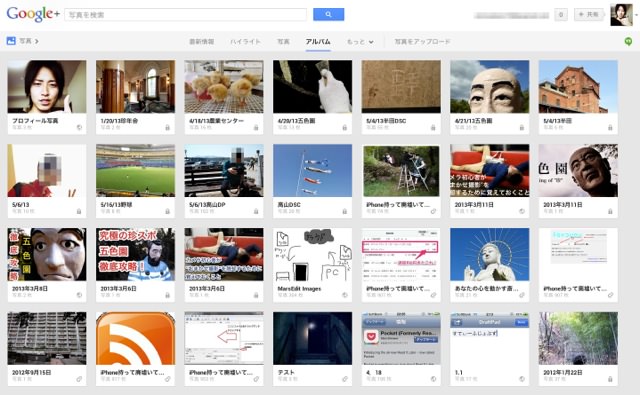
Task: Open the red brick building thumbnail
Action: click(x=578, y=87)
